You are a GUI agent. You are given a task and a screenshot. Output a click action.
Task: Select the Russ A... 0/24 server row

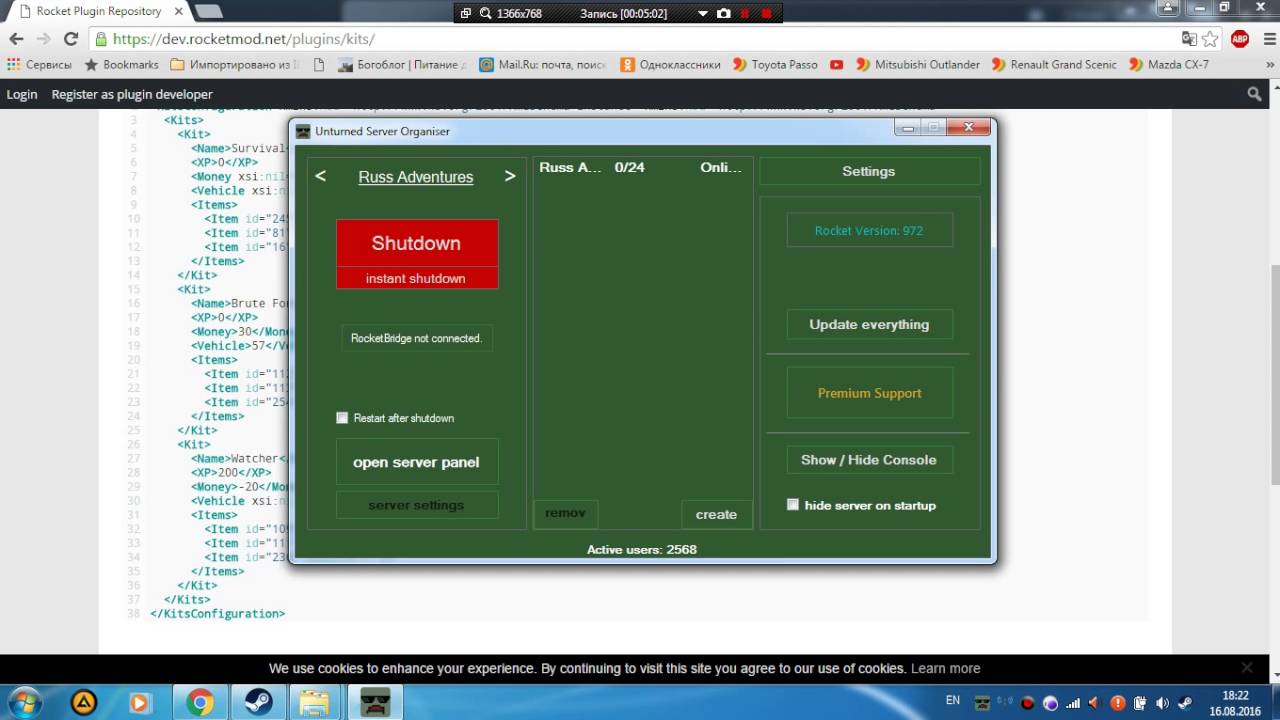641,167
